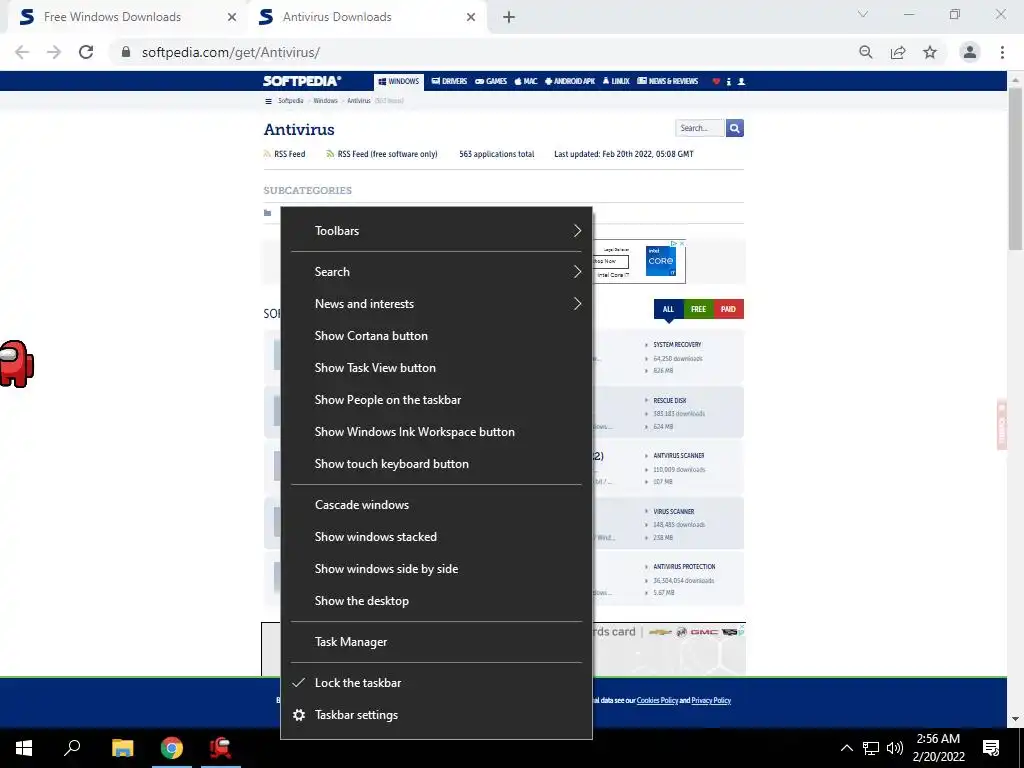Click the Softpedia breadcrumb link
Screen dimensions: 1024x768
click(x=291, y=101)
